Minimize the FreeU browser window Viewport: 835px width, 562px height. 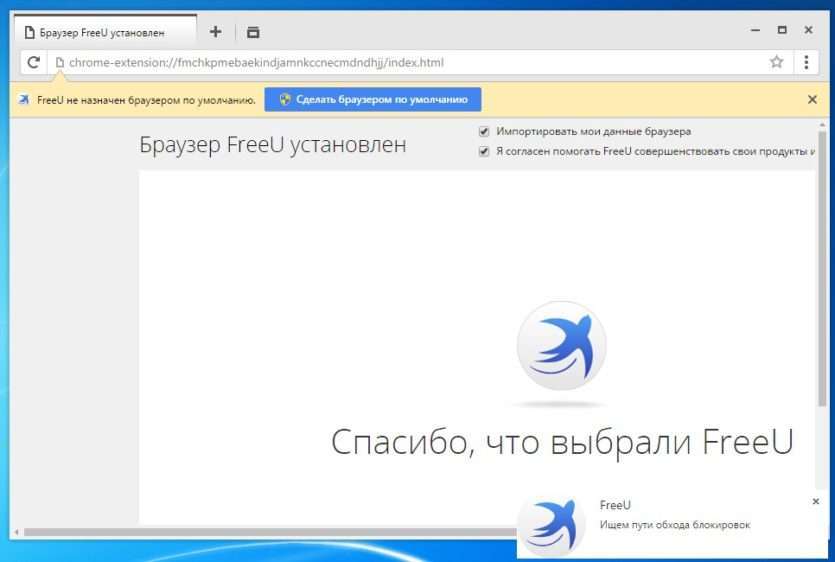(755, 30)
